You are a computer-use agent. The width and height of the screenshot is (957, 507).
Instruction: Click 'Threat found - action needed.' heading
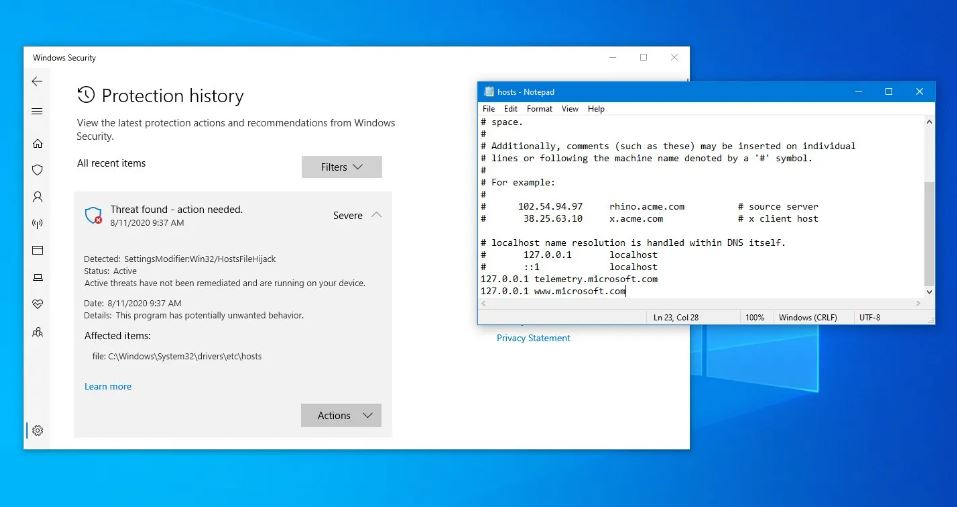[x=176, y=209]
